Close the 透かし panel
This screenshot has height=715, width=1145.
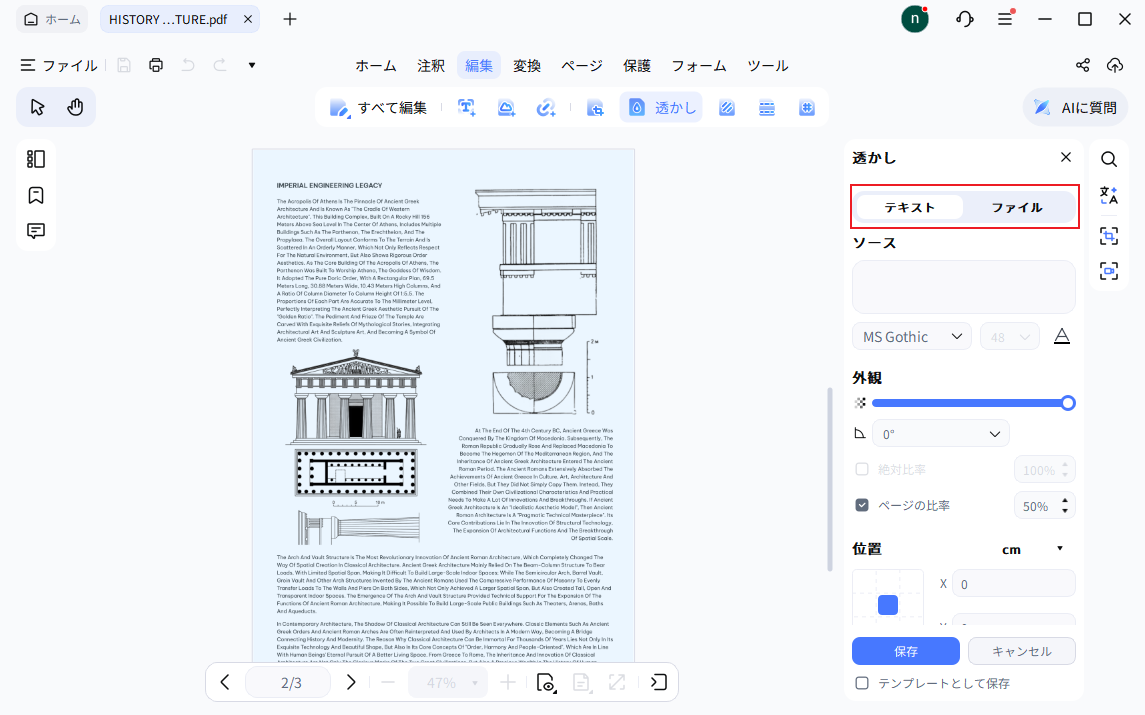click(1066, 157)
